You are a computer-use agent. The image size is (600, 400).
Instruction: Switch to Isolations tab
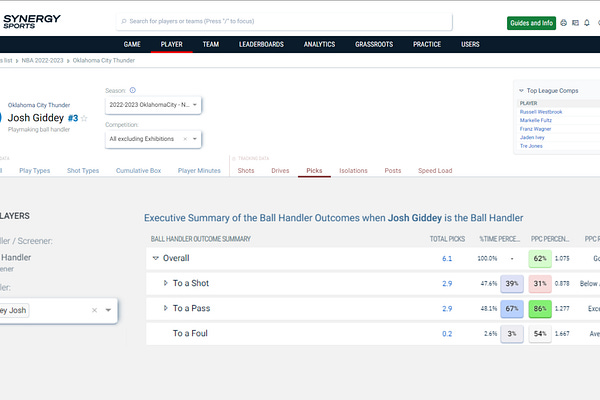click(x=353, y=171)
